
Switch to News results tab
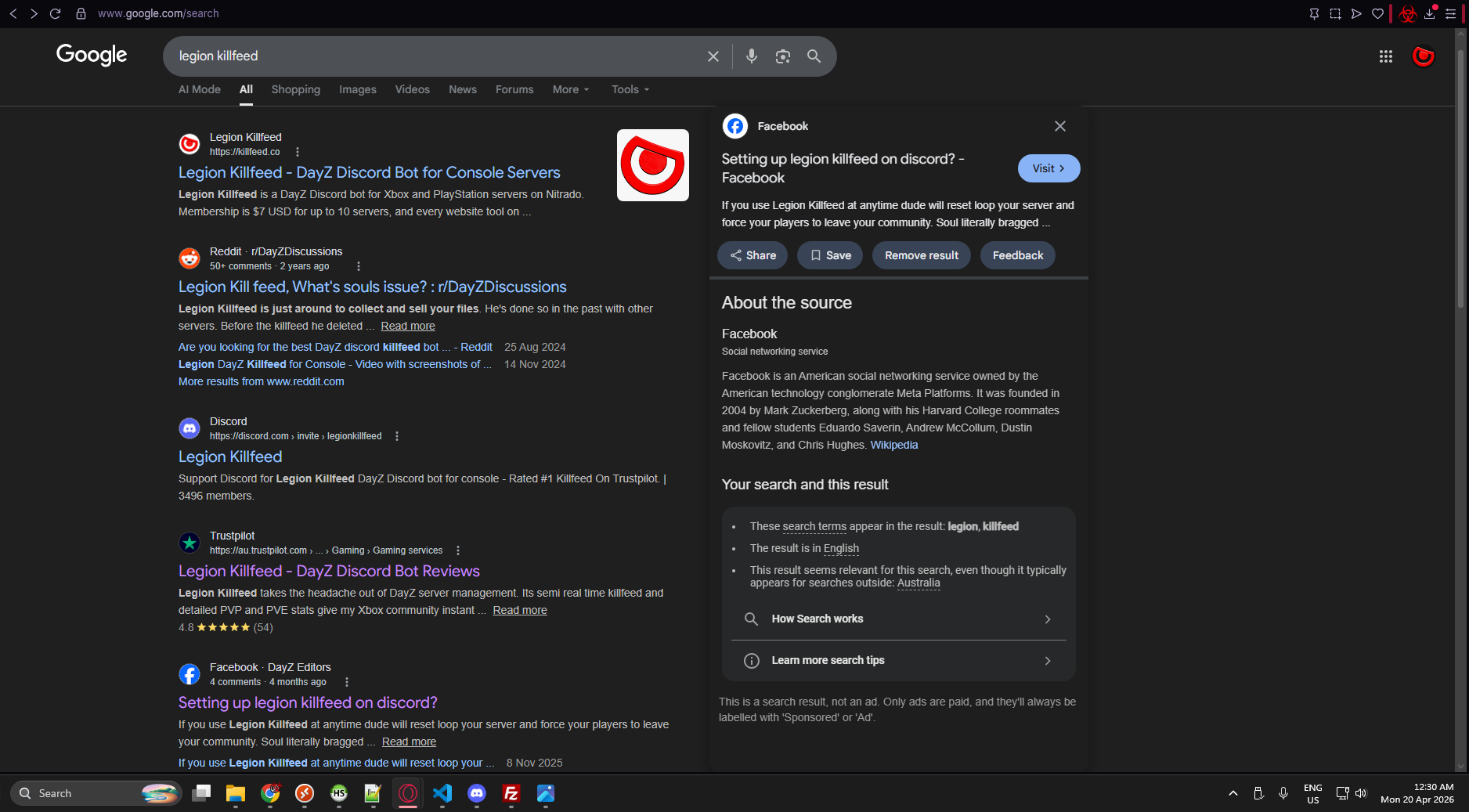pyautogui.click(x=463, y=89)
